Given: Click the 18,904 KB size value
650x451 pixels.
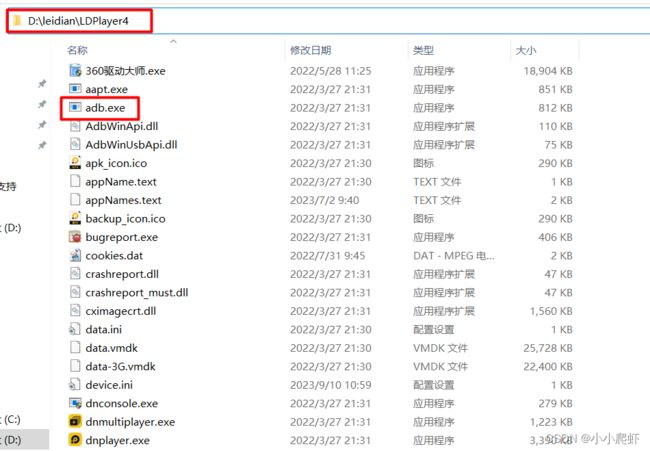Looking at the screenshot, I should pyautogui.click(x=548, y=71).
